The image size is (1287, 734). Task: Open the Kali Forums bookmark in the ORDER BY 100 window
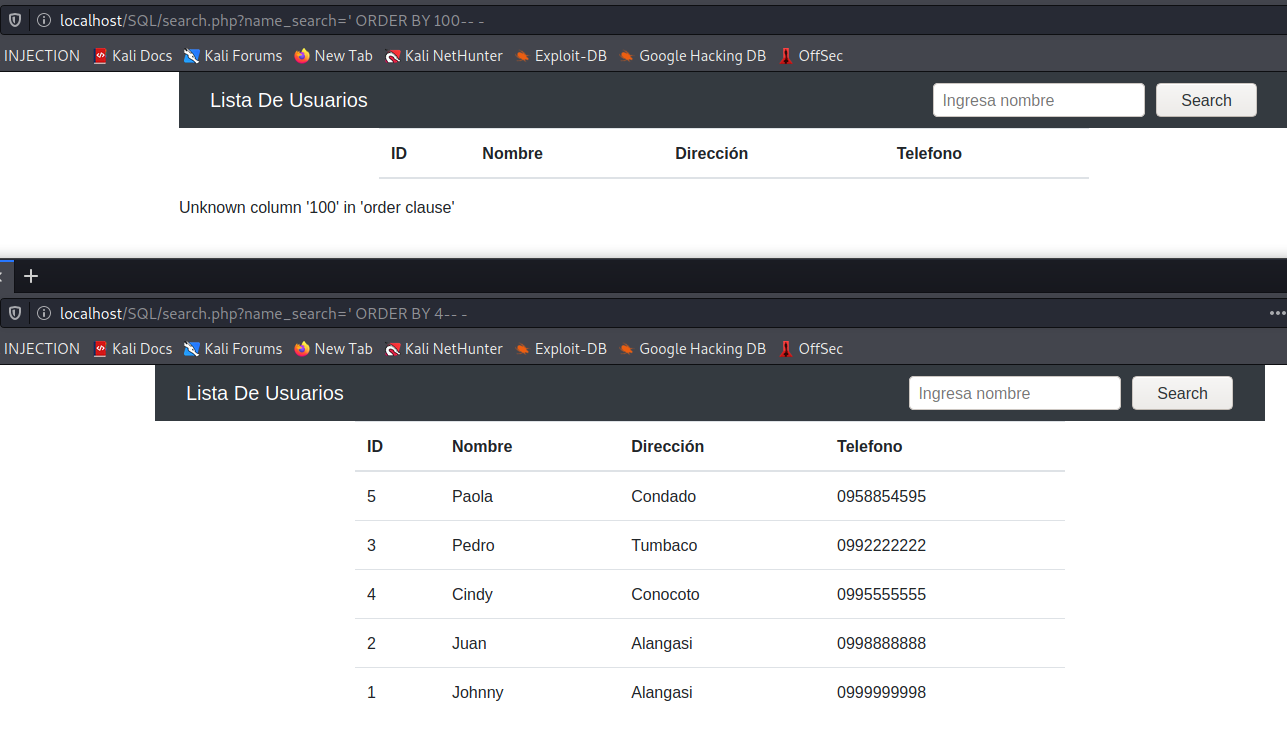[x=233, y=56]
